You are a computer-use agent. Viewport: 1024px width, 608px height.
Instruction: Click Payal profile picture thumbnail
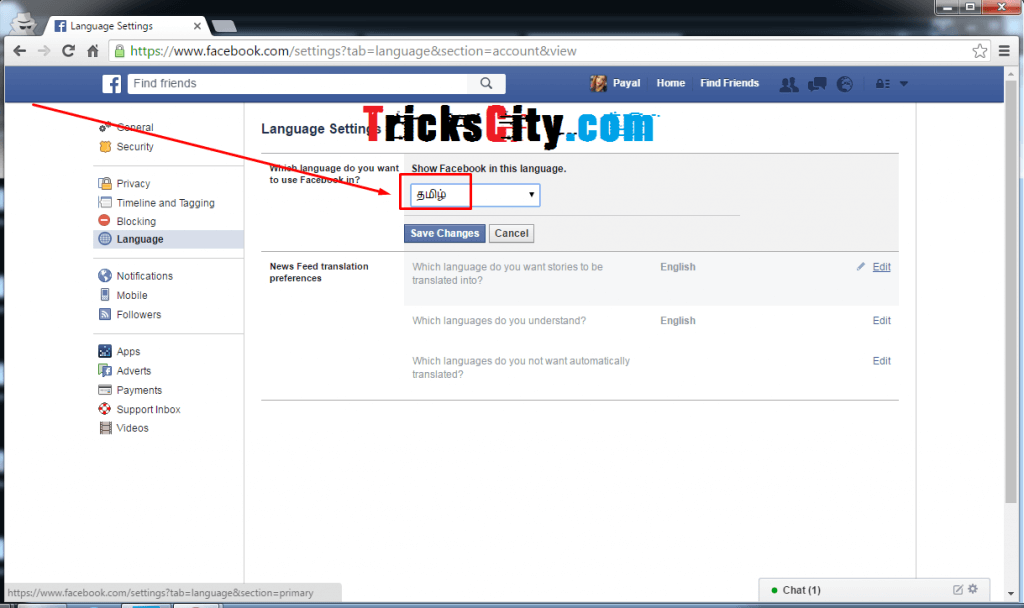point(599,83)
